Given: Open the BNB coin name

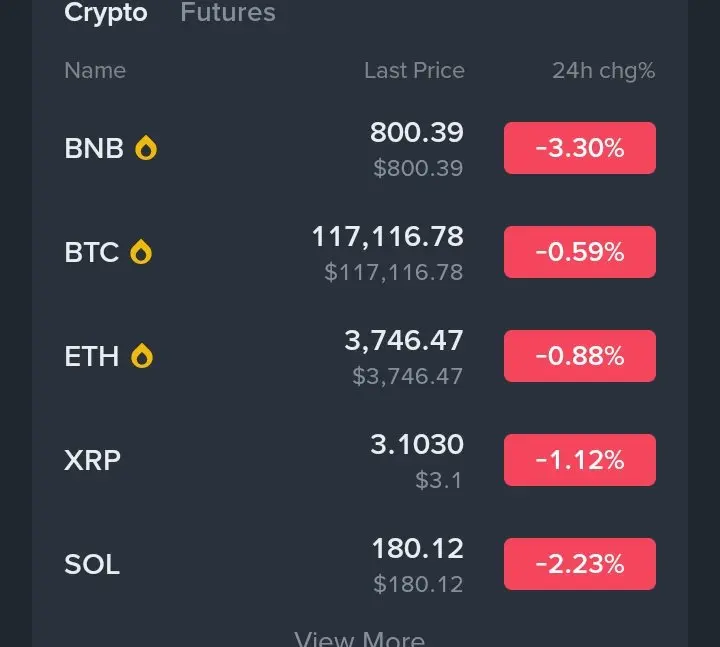Looking at the screenshot, I should pyautogui.click(x=94, y=148).
